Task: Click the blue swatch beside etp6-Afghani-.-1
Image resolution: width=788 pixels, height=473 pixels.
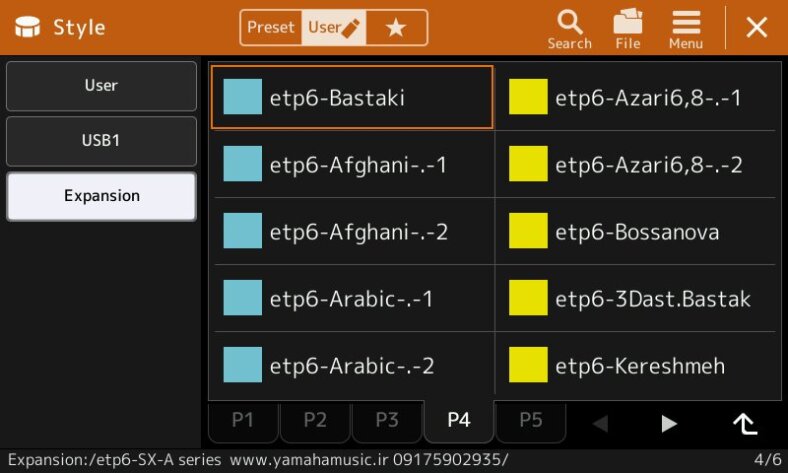Action: tap(242, 165)
